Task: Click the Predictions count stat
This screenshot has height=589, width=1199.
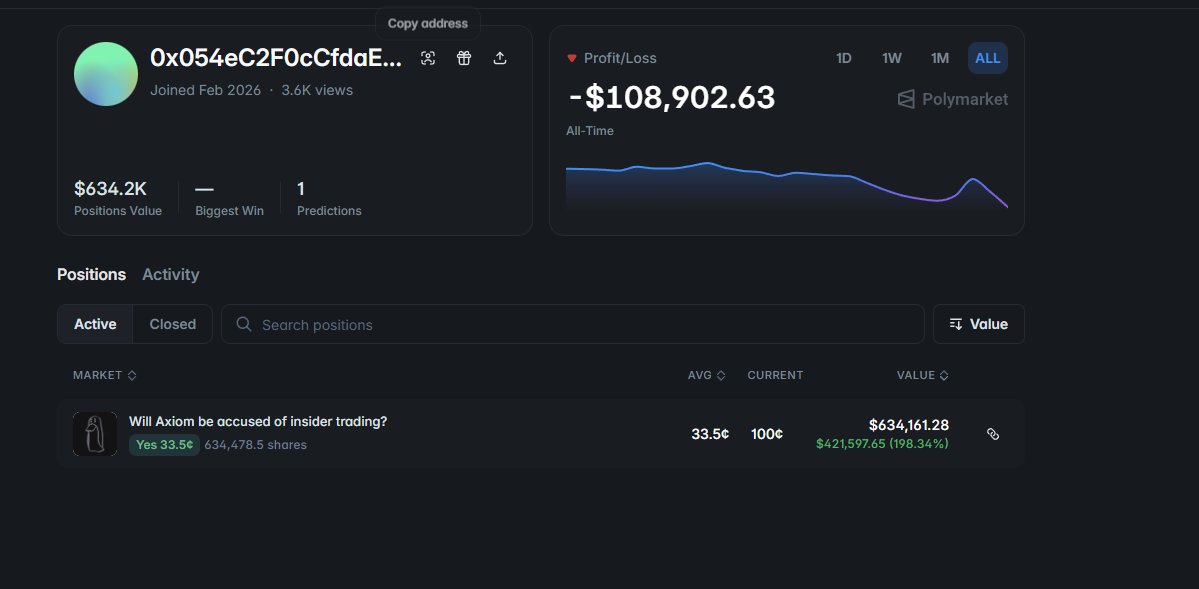Action: pyautogui.click(x=329, y=198)
